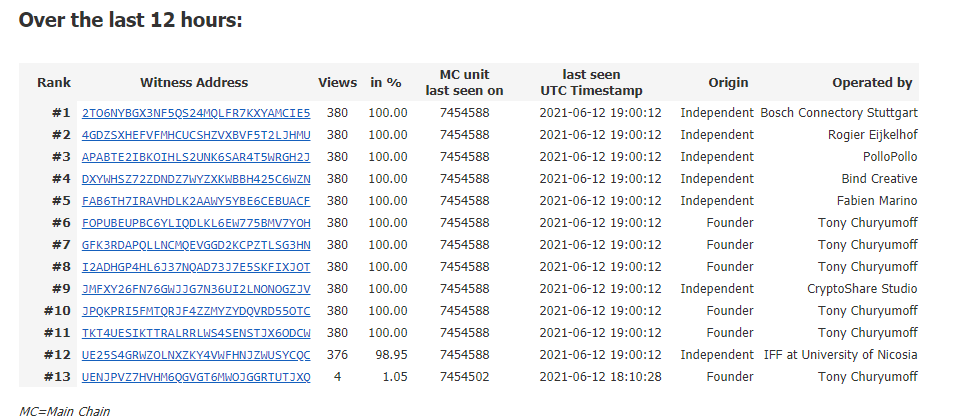Open rank #6 address FOPUBEUPBC6YLIQDLKL6EW775BMV7YOH
Viewport: 965px width, 418px height.
196,223
